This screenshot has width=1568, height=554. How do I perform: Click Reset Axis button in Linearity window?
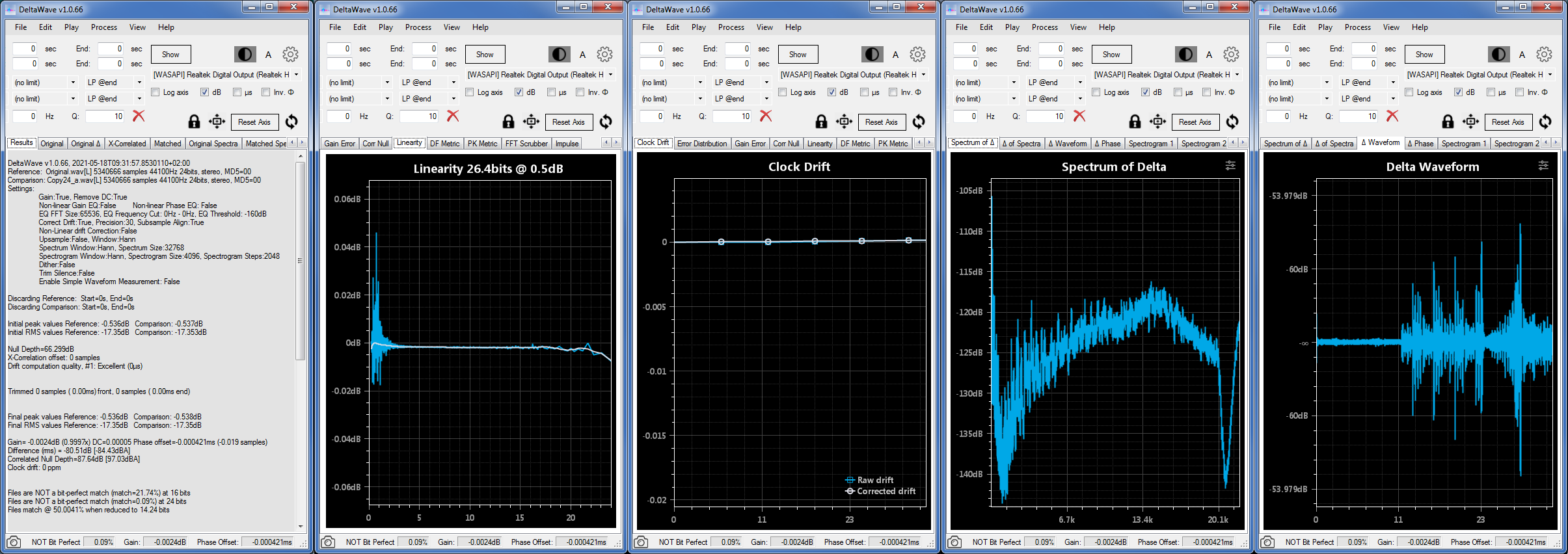pyautogui.click(x=568, y=122)
